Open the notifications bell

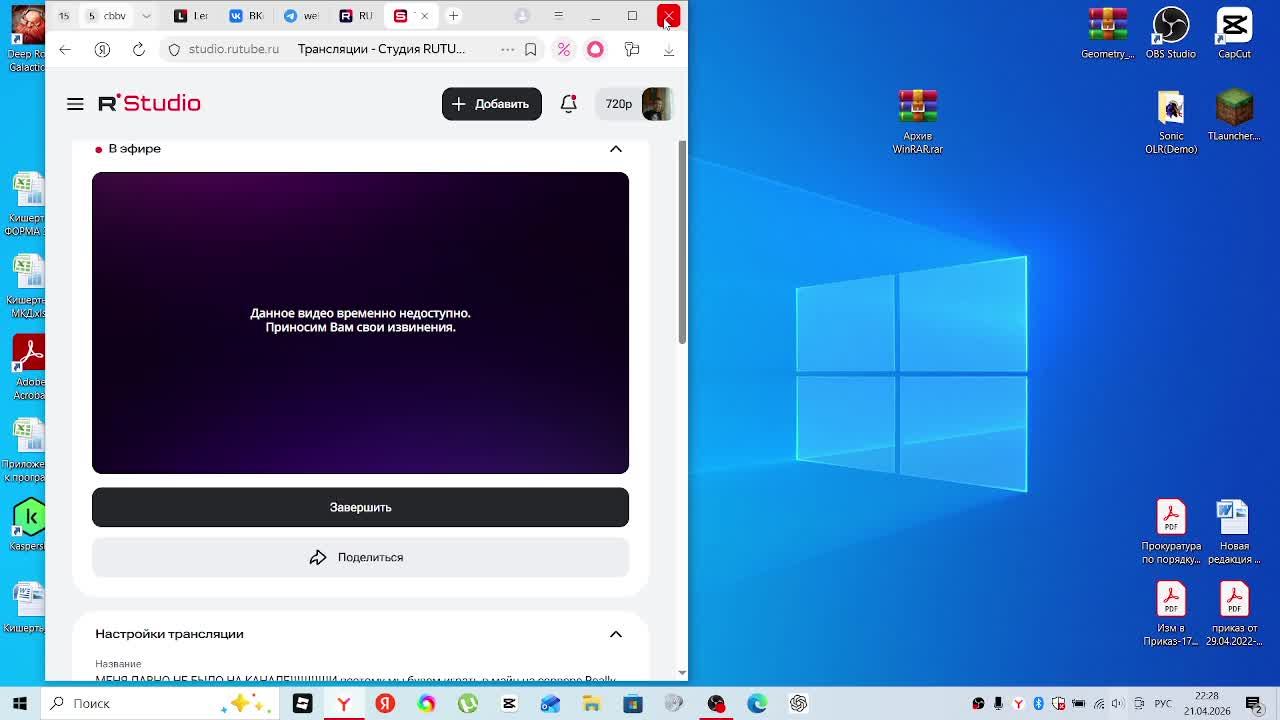pyautogui.click(x=568, y=104)
